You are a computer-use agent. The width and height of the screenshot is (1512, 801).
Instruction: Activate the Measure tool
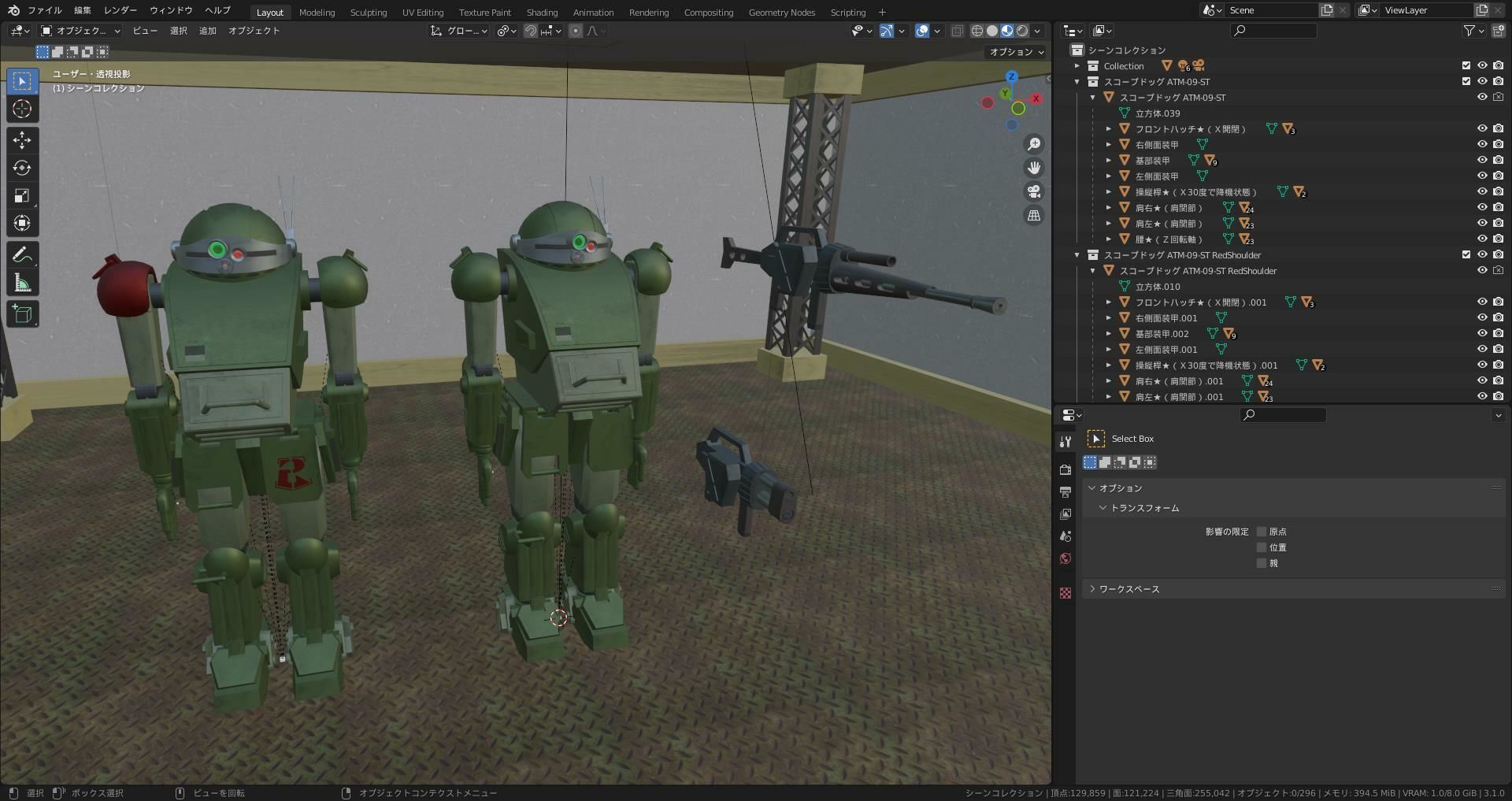[22, 281]
